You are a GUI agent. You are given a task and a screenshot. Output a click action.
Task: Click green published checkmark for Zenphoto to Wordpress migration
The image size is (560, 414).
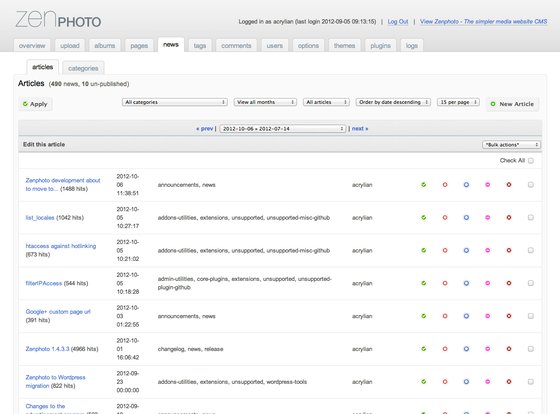424,382
